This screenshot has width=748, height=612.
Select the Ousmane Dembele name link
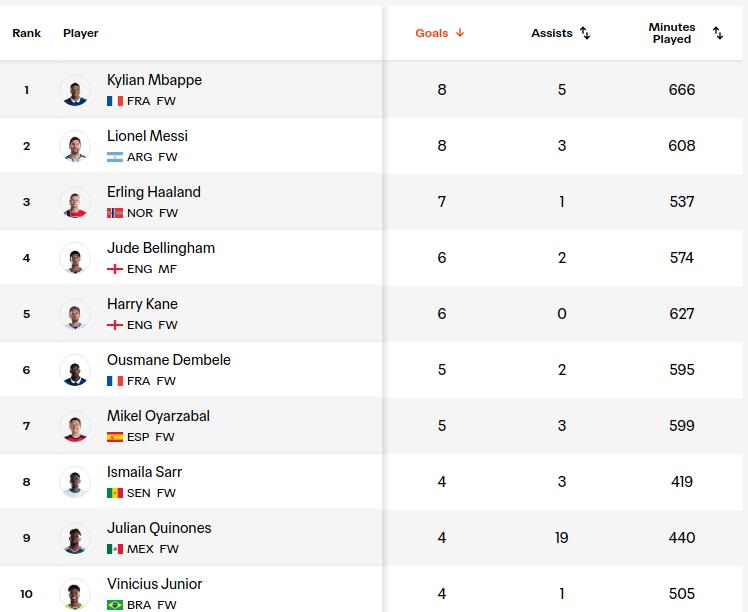169,360
